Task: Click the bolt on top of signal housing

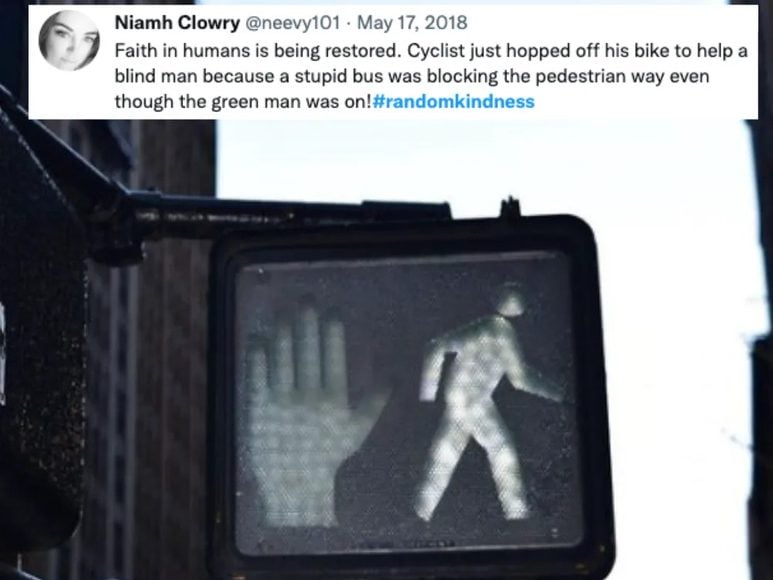Action: coord(511,207)
